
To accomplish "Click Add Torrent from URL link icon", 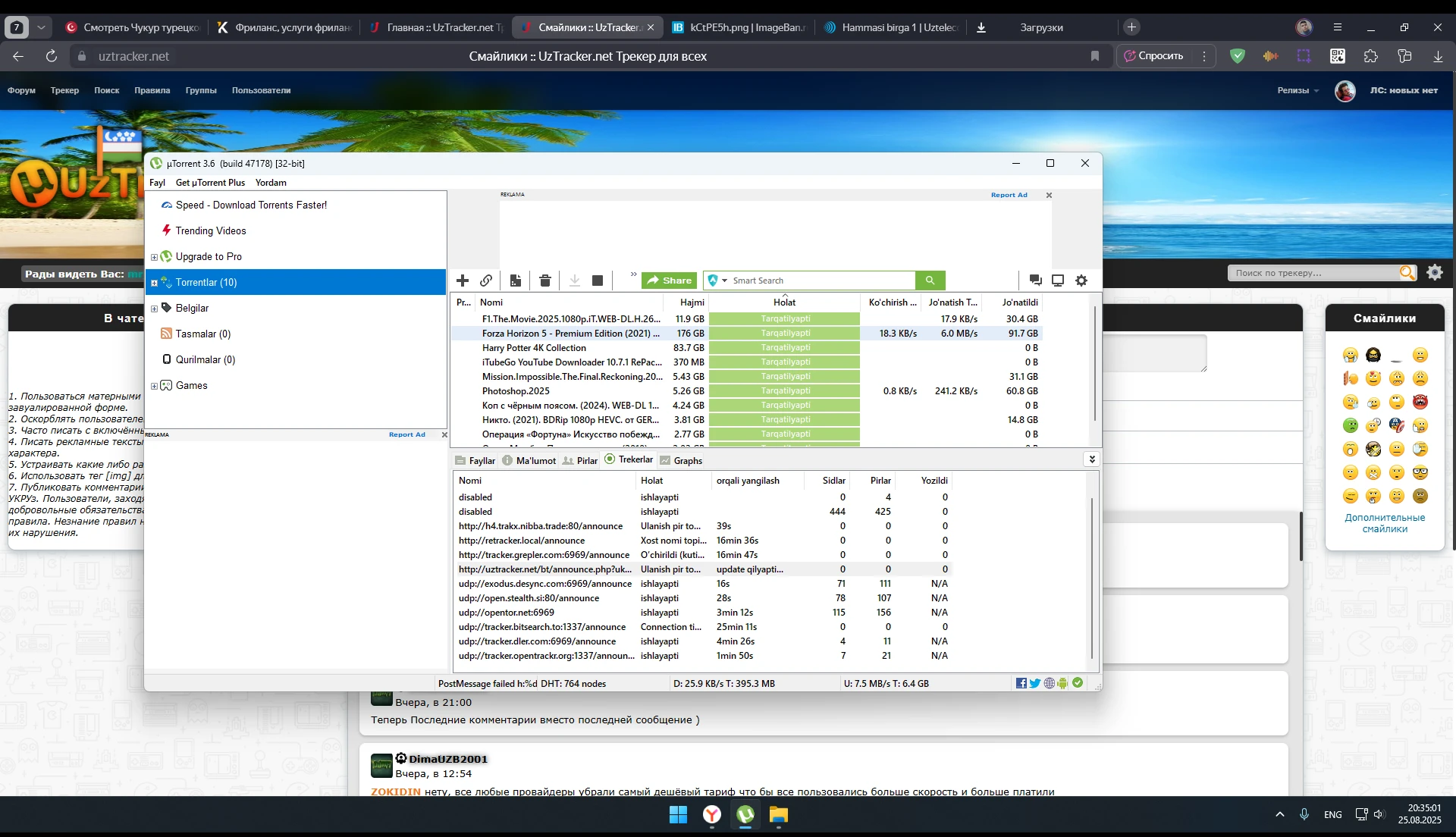I will click(x=486, y=281).
